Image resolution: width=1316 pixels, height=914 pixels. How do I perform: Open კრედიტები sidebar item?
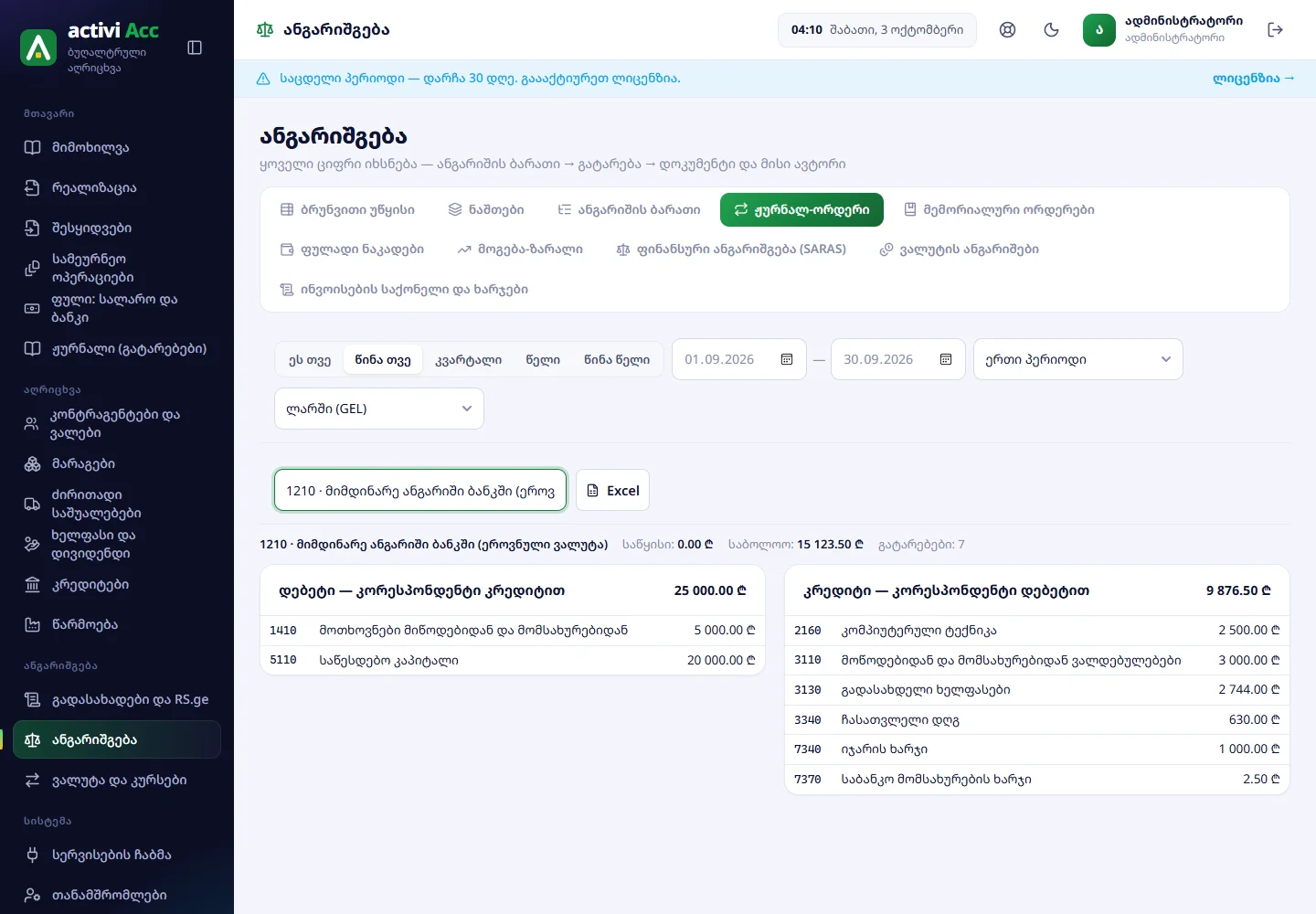[x=117, y=584]
